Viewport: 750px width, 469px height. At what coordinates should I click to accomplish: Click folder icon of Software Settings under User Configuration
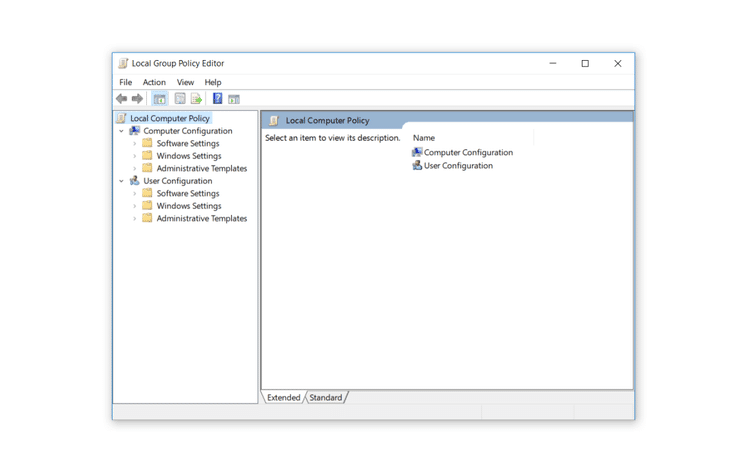point(147,193)
